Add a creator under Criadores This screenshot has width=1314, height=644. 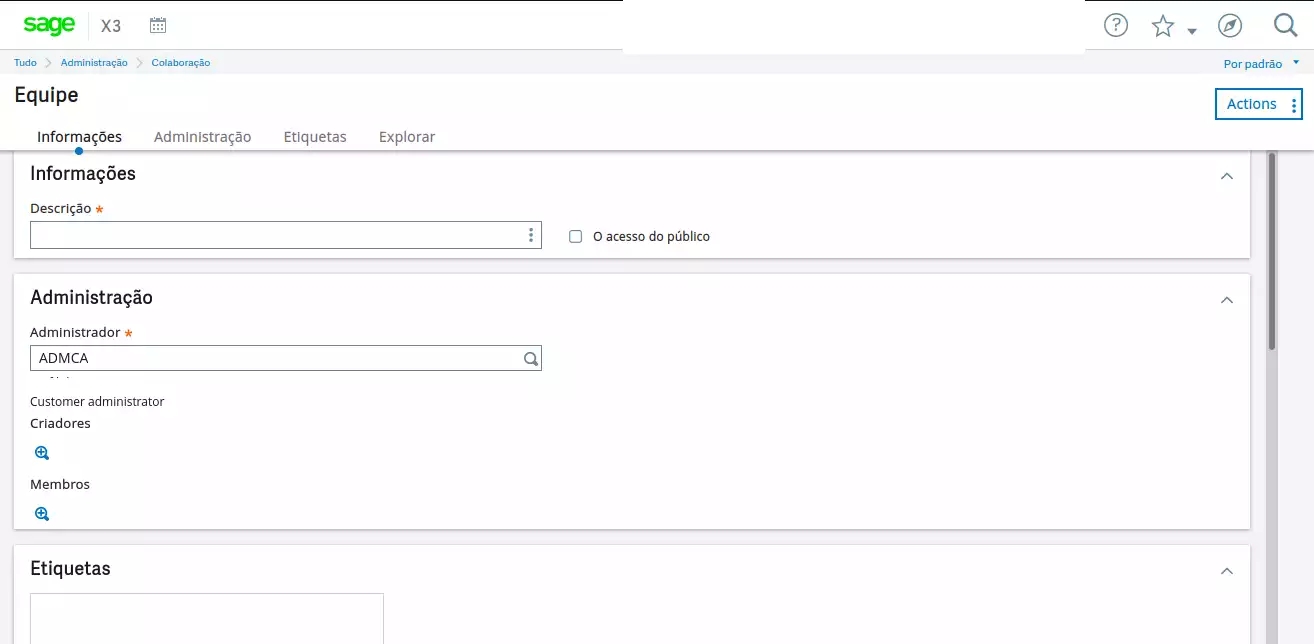tap(42, 453)
